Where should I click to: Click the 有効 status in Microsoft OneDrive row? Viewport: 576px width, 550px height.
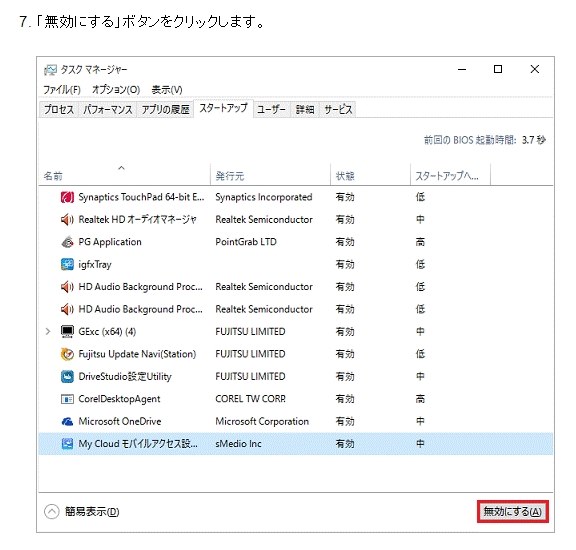coord(345,421)
